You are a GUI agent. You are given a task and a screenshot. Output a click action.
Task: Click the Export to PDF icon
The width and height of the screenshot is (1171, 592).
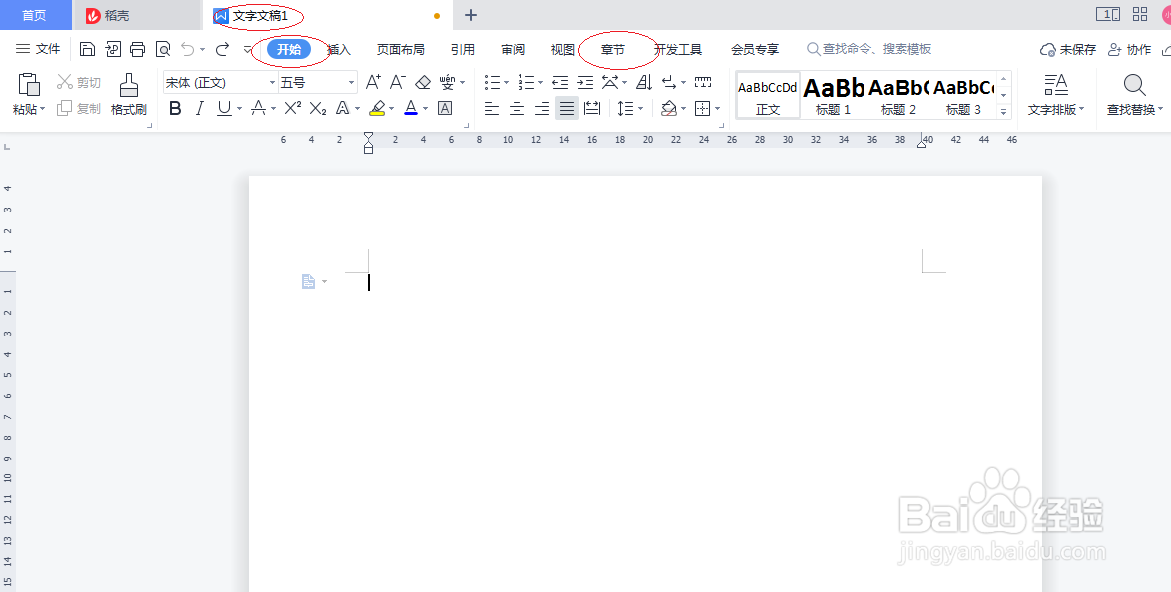(113, 49)
